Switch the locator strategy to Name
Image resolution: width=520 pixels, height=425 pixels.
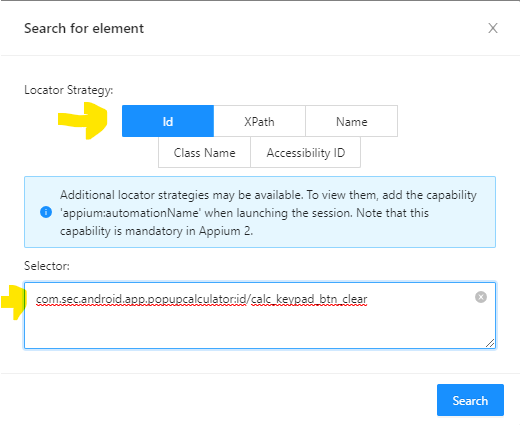(x=351, y=121)
